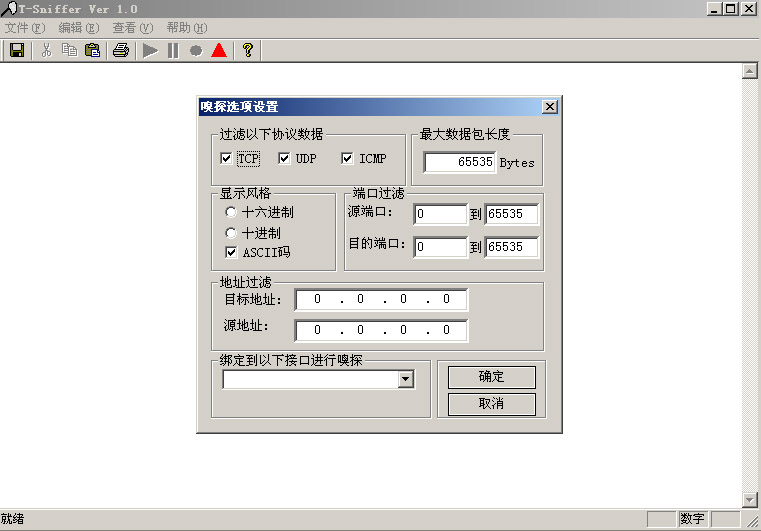The height and width of the screenshot is (531, 761).
Task: Click the Cut scissors toolbar icon
Action: (47, 50)
